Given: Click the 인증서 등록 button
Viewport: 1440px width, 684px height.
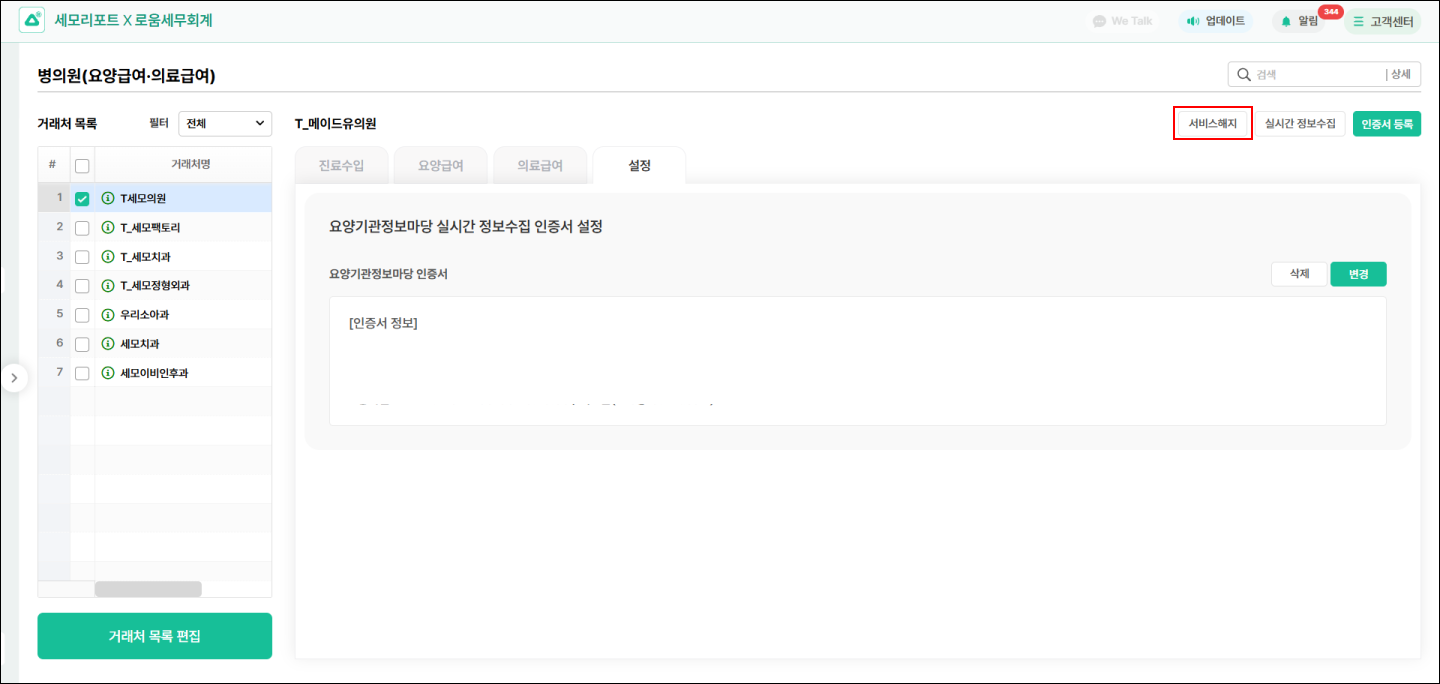Looking at the screenshot, I should pyautogui.click(x=1386, y=123).
